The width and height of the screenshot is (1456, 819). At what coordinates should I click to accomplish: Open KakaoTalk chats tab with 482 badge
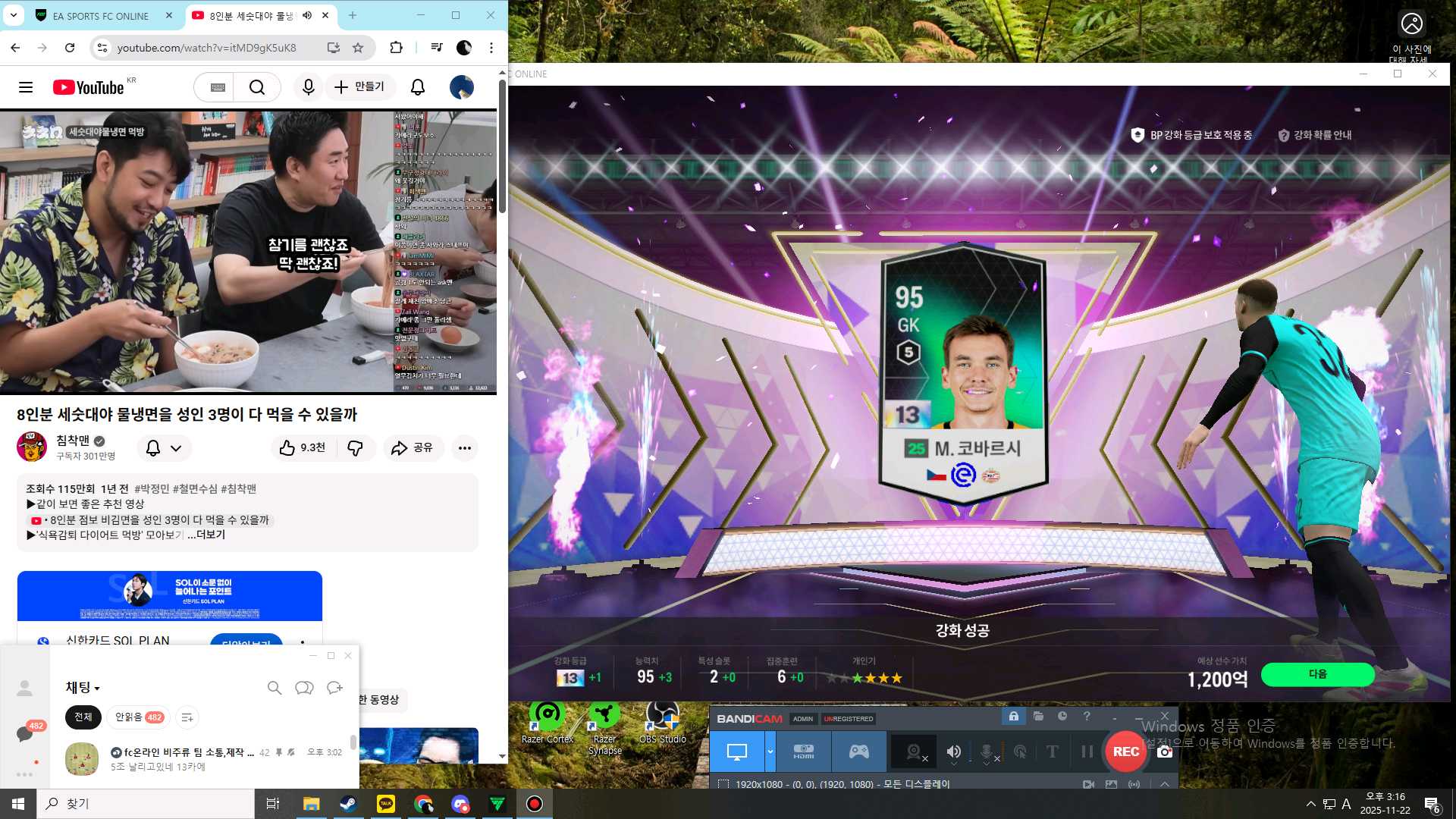[25, 733]
